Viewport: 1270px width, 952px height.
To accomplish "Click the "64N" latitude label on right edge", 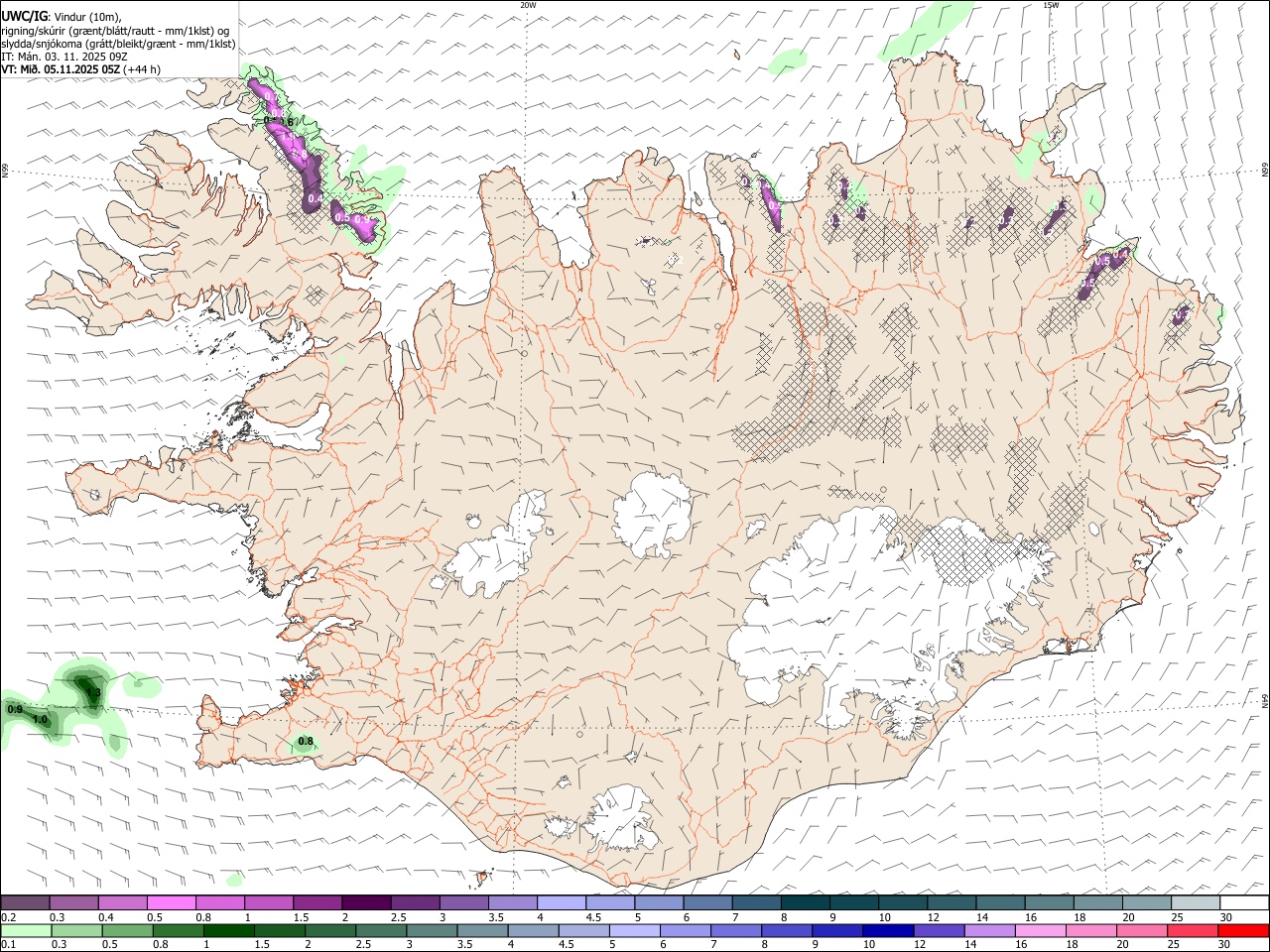I will tap(1264, 699).
